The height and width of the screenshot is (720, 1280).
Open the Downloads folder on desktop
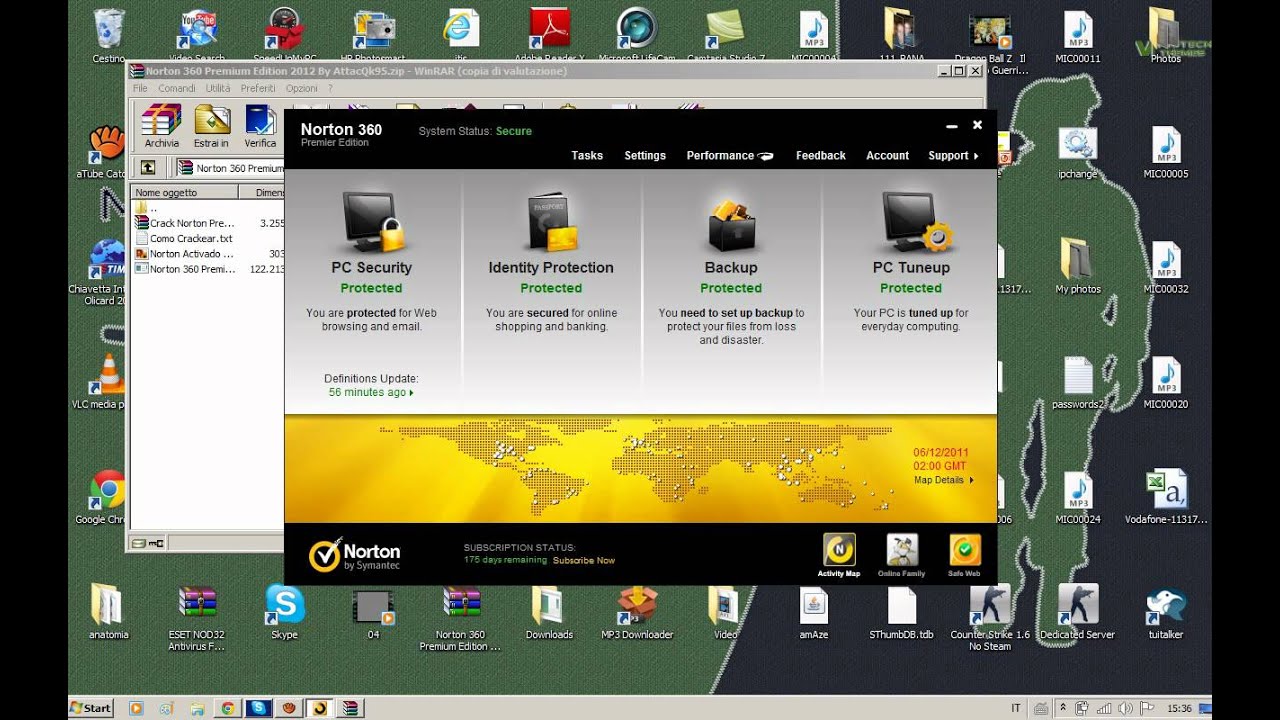(x=549, y=612)
